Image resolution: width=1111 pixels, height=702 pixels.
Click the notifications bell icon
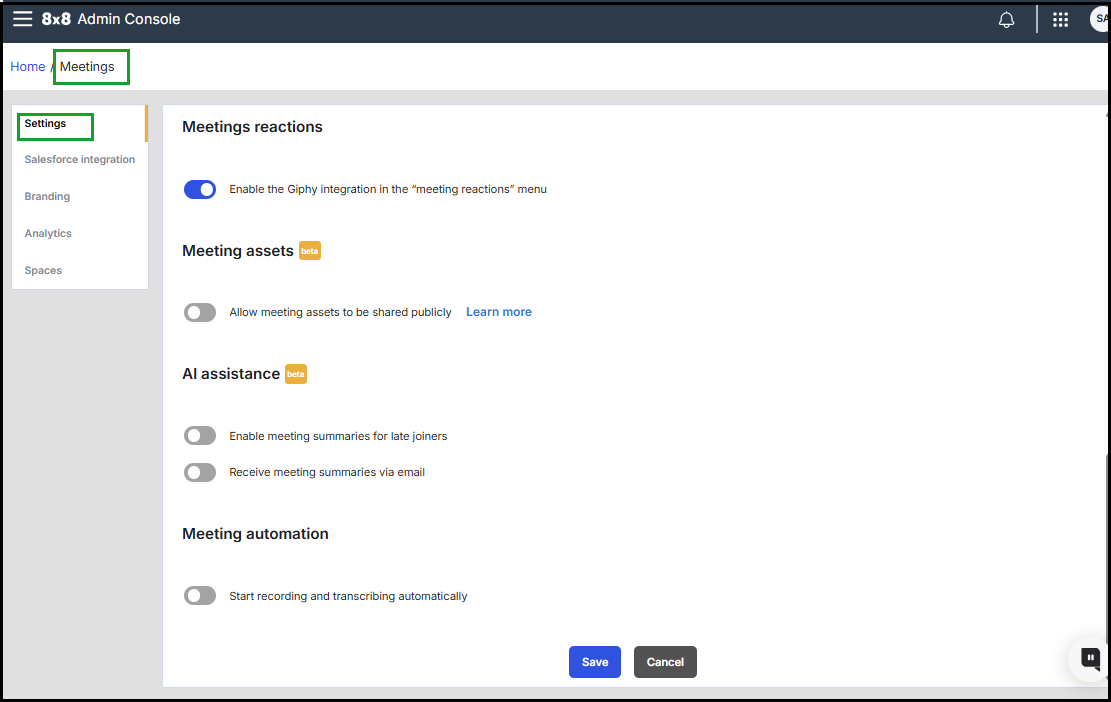[x=1006, y=20]
